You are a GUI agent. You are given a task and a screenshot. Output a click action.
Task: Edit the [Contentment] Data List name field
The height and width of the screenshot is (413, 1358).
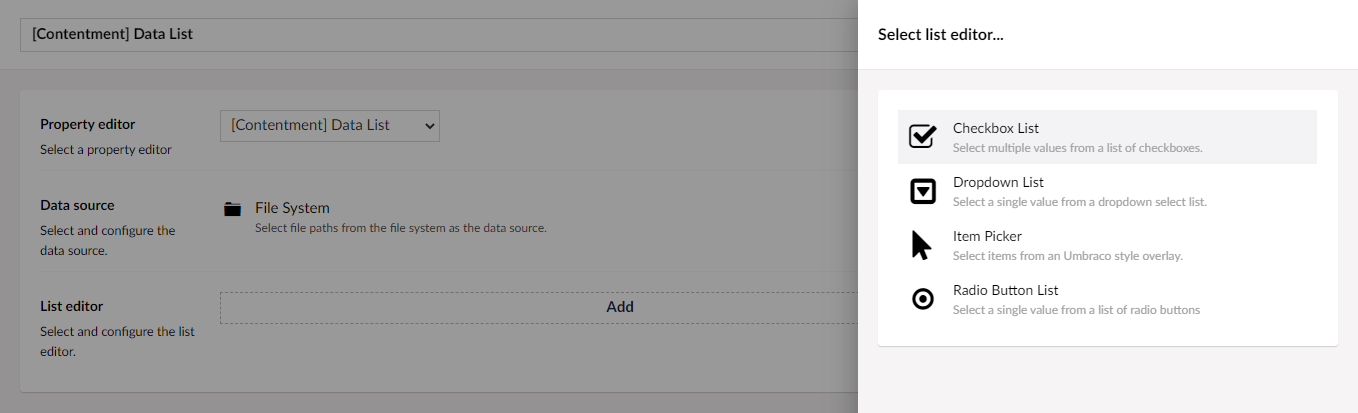click(x=439, y=33)
